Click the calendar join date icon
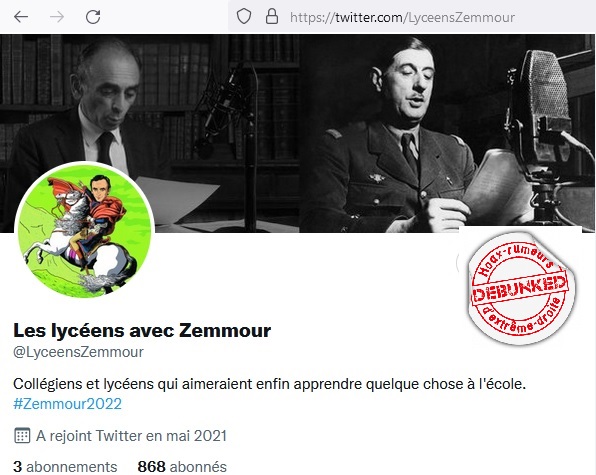Screen dimensions: 596x475 point(22,435)
